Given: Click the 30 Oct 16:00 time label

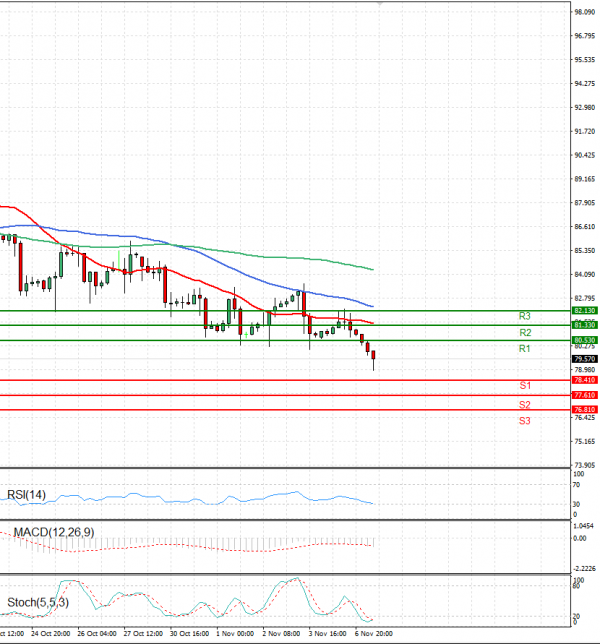Looking at the screenshot, I should click(189, 634).
